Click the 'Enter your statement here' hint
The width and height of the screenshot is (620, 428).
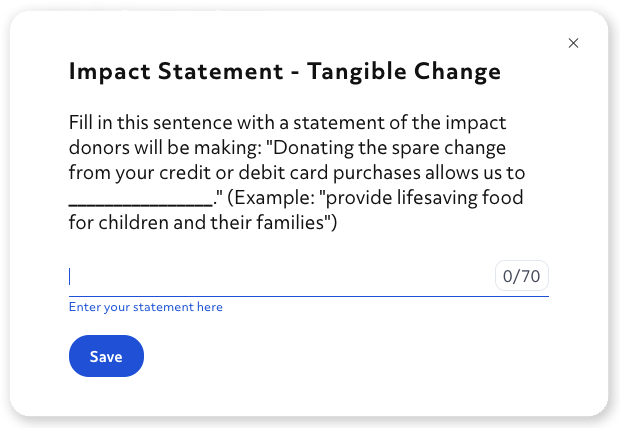point(146,307)
